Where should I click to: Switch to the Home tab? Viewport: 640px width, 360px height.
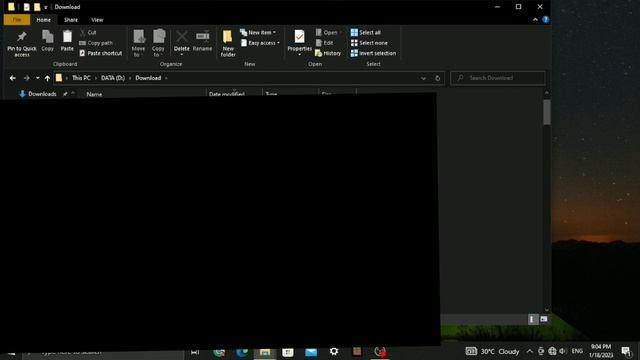pos(44,20)
